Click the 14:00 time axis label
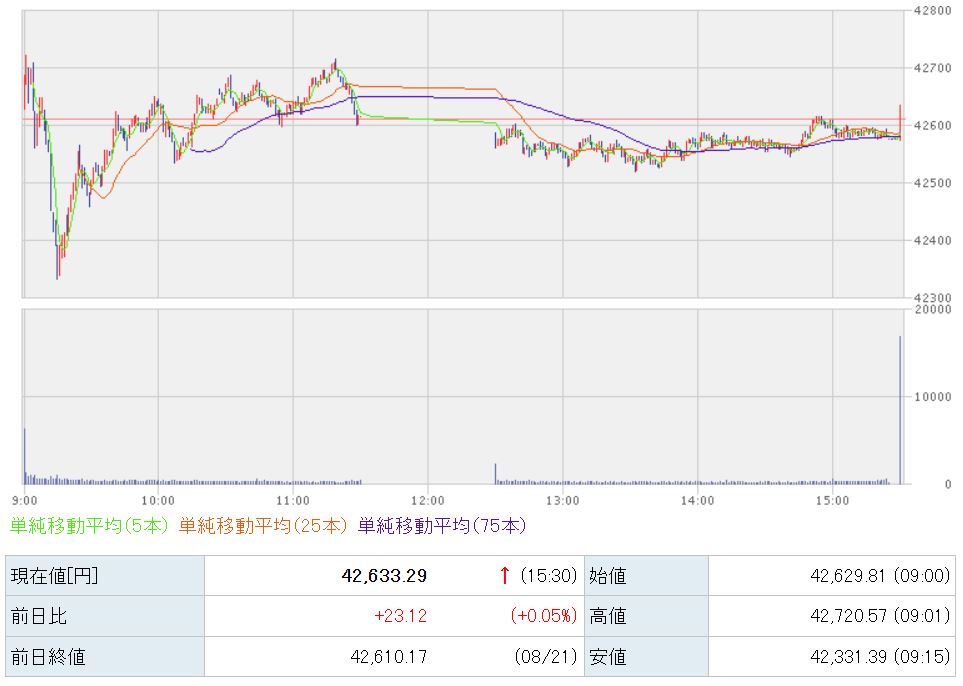The width and height of the screenshot is (963, 686). pyautogui.click(x=698, y=501)
